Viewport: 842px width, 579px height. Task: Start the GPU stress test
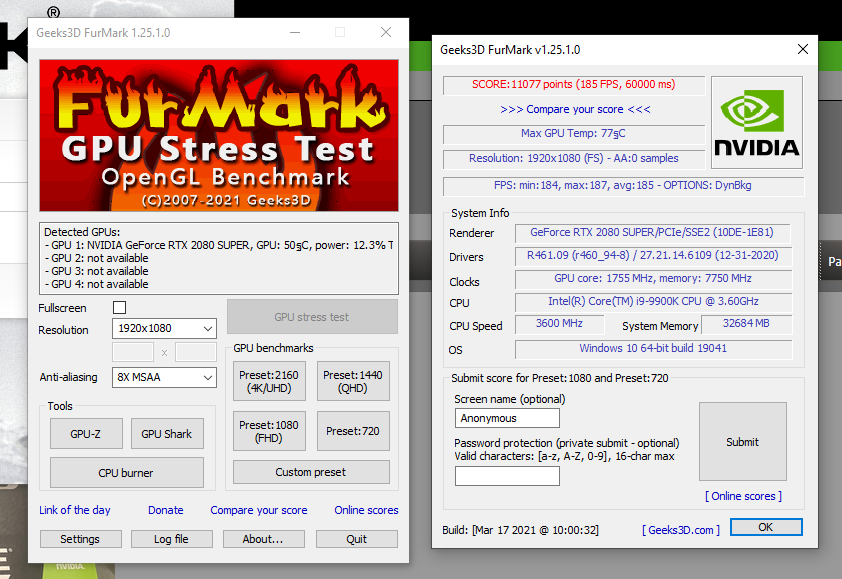312,317
